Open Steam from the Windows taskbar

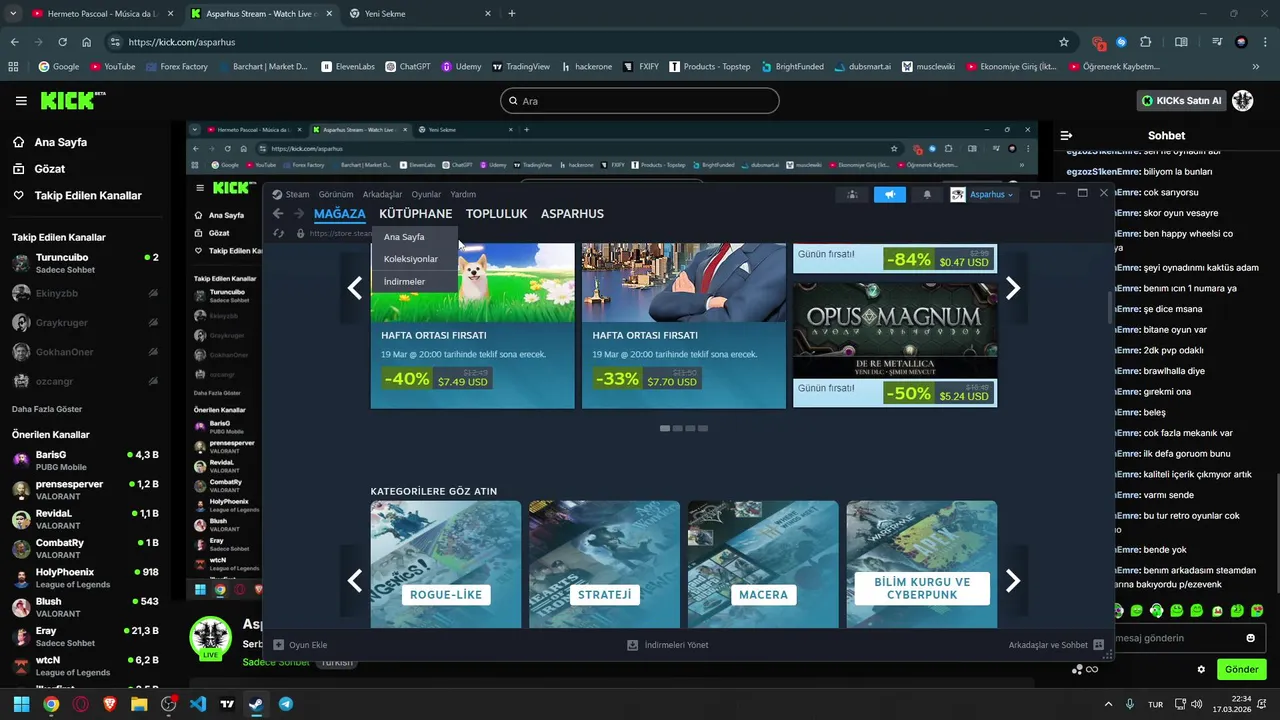pos(256,704)
